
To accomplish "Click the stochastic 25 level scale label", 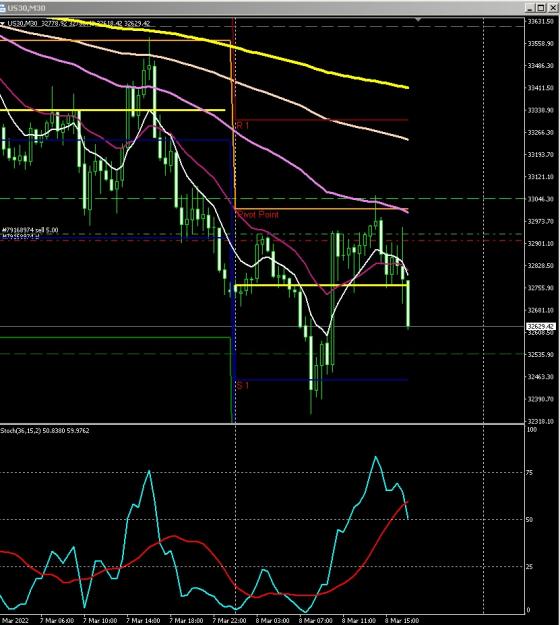I will 529,567.
